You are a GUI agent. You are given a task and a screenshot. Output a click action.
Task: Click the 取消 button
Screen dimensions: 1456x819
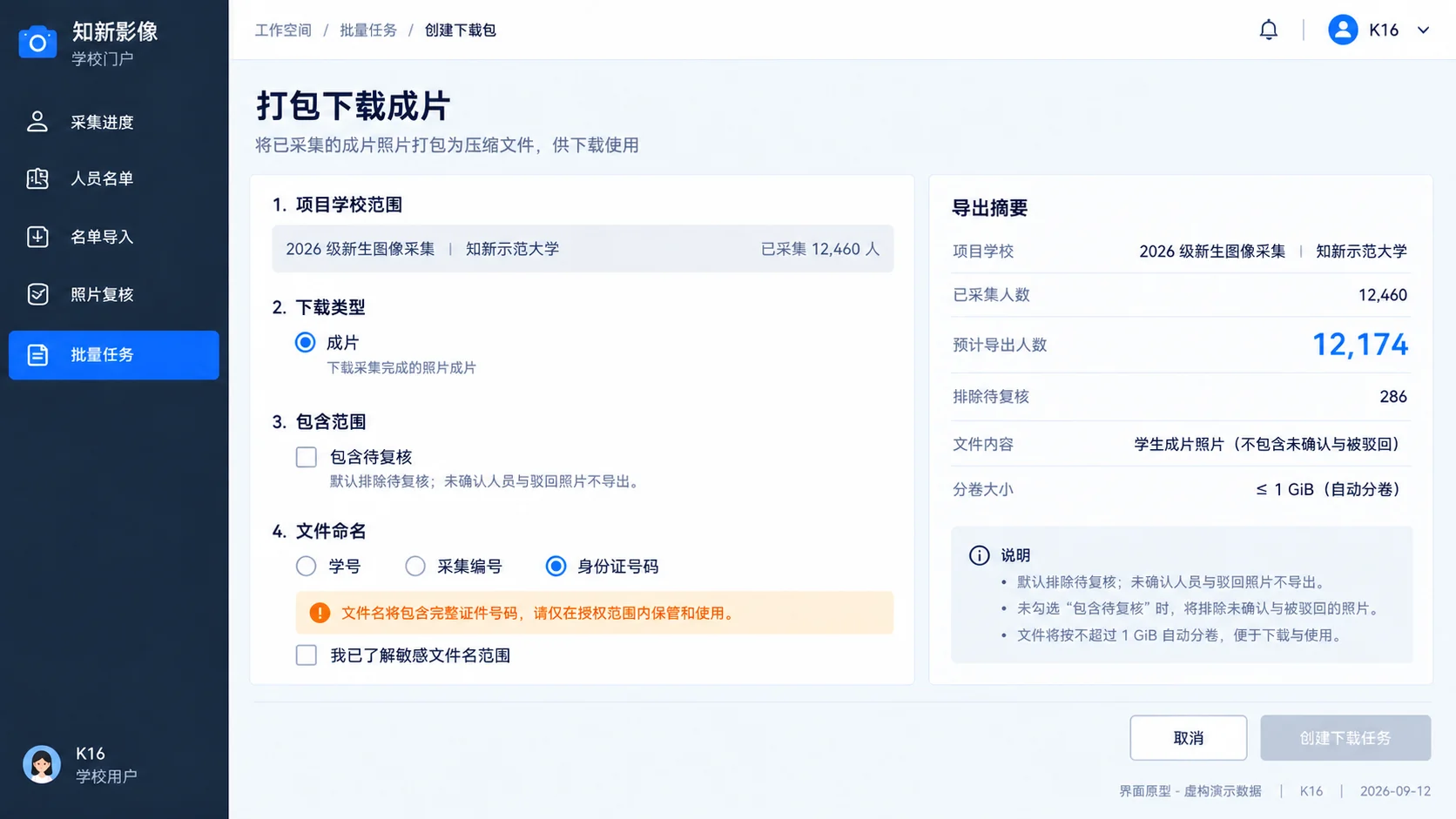(x=1188, y=738)
